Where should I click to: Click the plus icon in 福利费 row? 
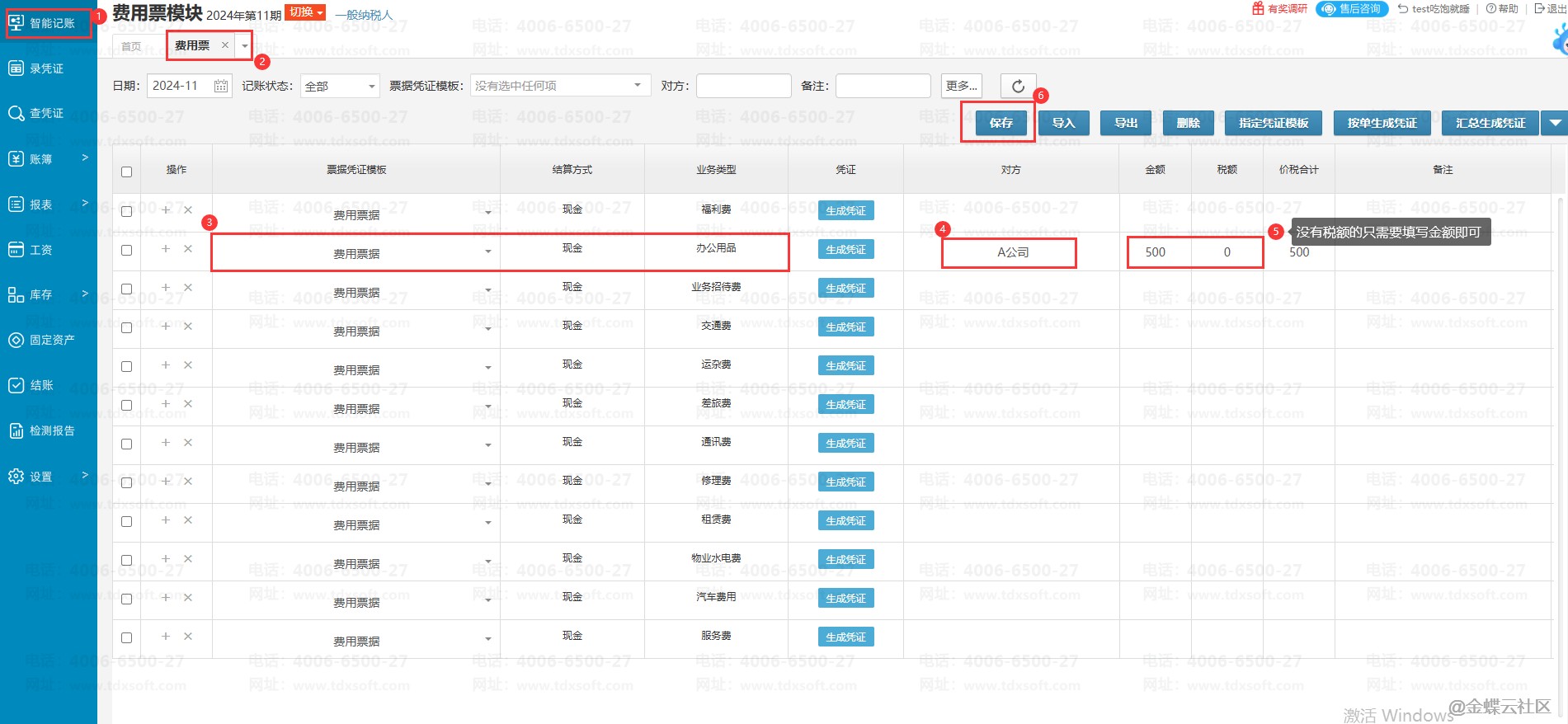166,210
